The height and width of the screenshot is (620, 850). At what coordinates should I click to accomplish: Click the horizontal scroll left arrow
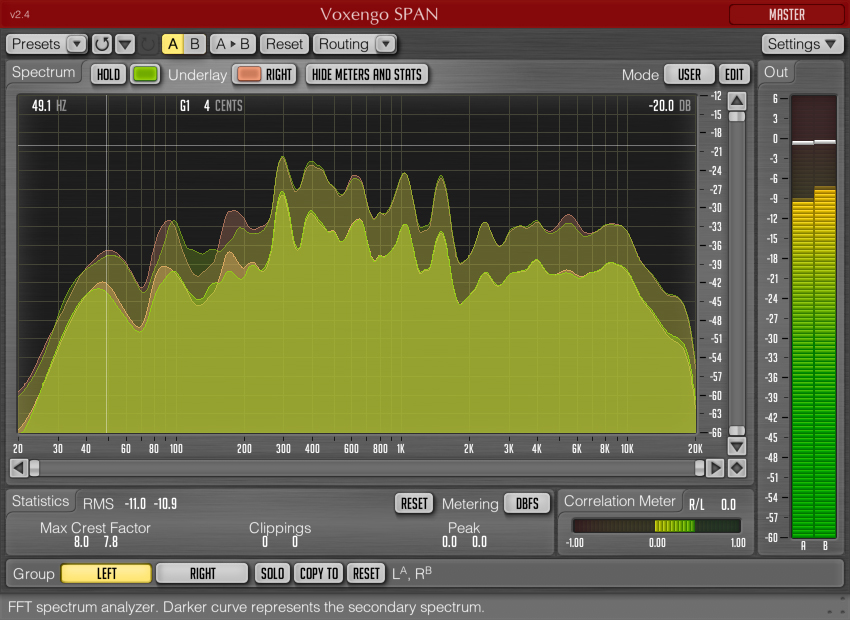19,468
